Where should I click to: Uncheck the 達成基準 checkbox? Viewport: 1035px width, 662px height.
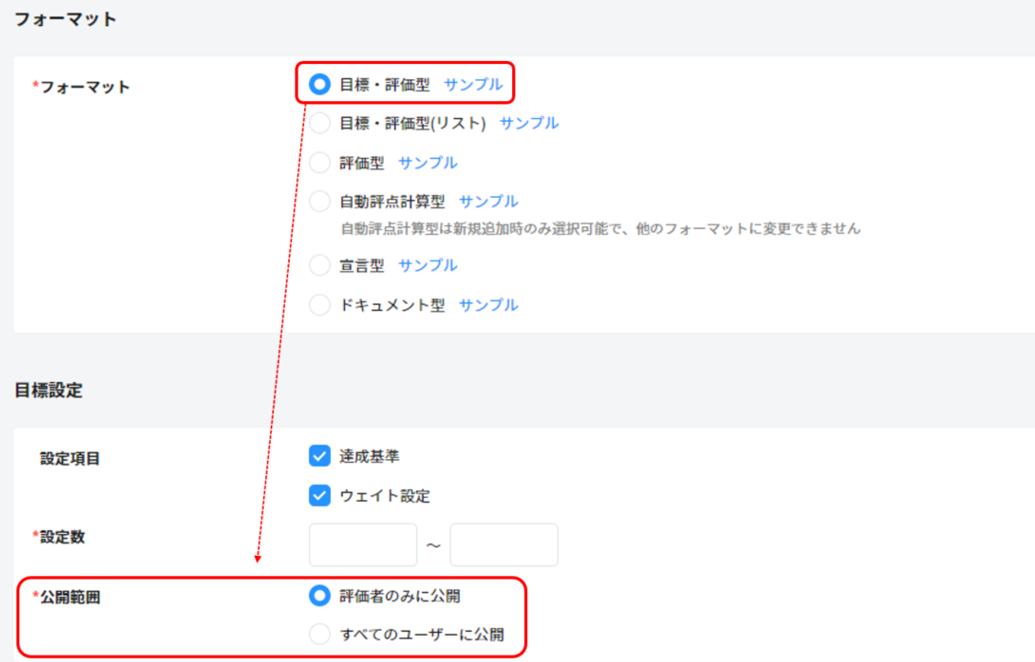(x=320, y=456)
